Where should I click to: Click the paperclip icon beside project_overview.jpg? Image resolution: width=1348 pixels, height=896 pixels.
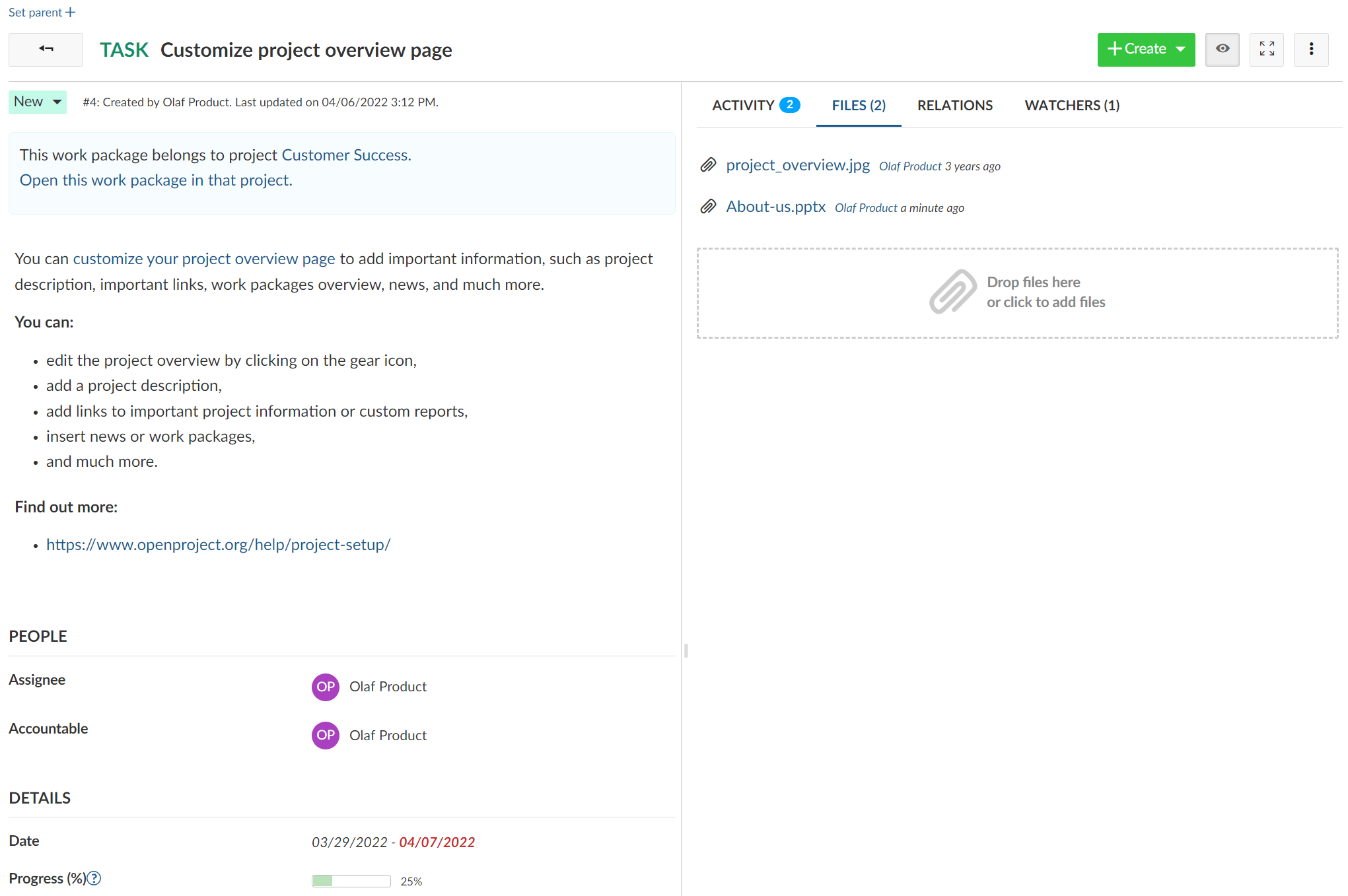(x=707, y=165)
